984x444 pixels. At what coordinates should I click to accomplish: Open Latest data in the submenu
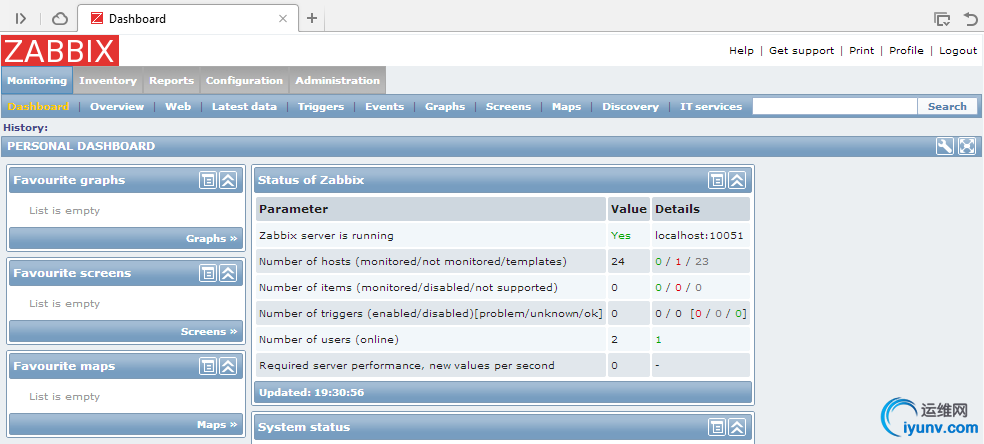point(244,107)
